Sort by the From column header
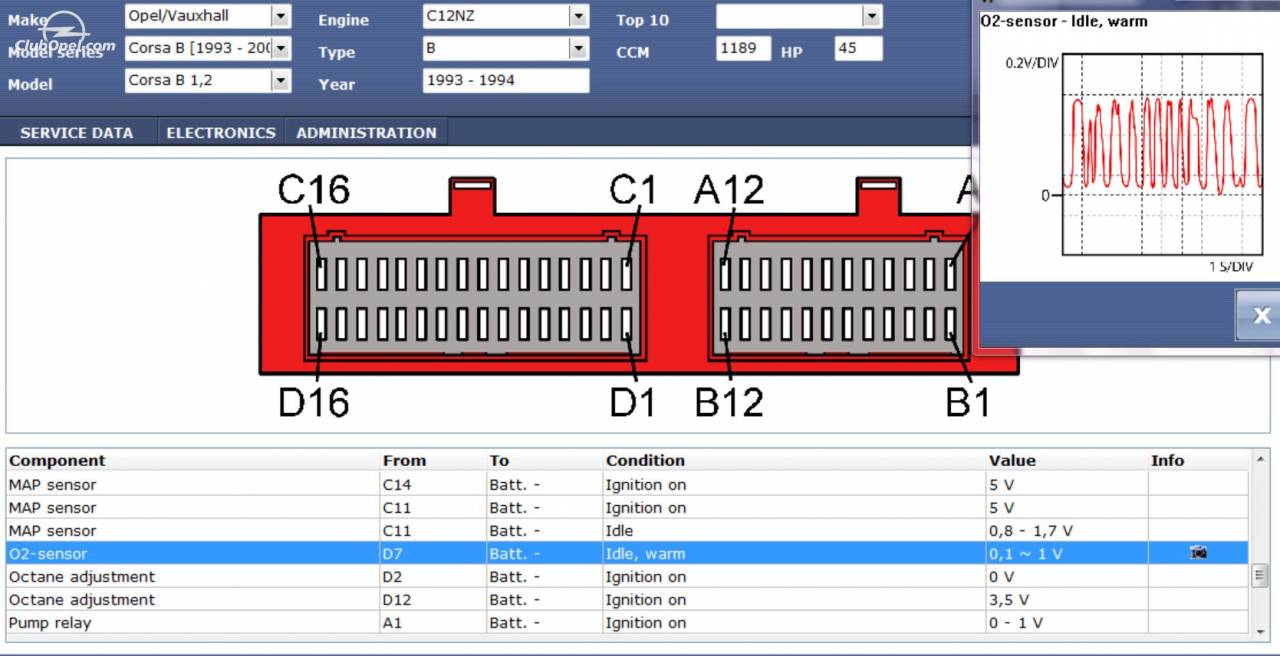This screenshot has width=1280, height=656. [404, 460]
